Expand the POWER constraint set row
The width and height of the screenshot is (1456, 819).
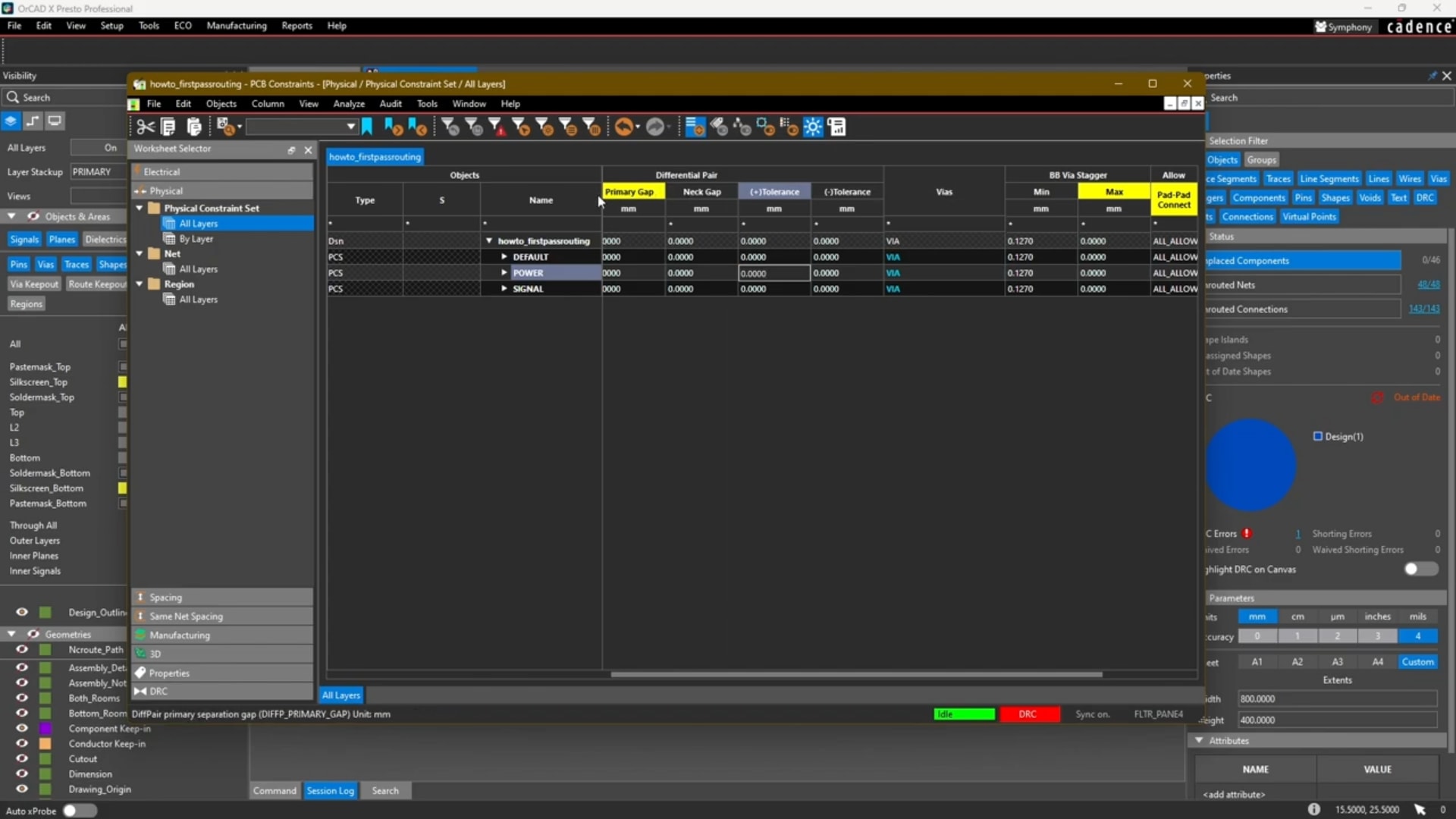pyautogui.click(x=504, y=272)
